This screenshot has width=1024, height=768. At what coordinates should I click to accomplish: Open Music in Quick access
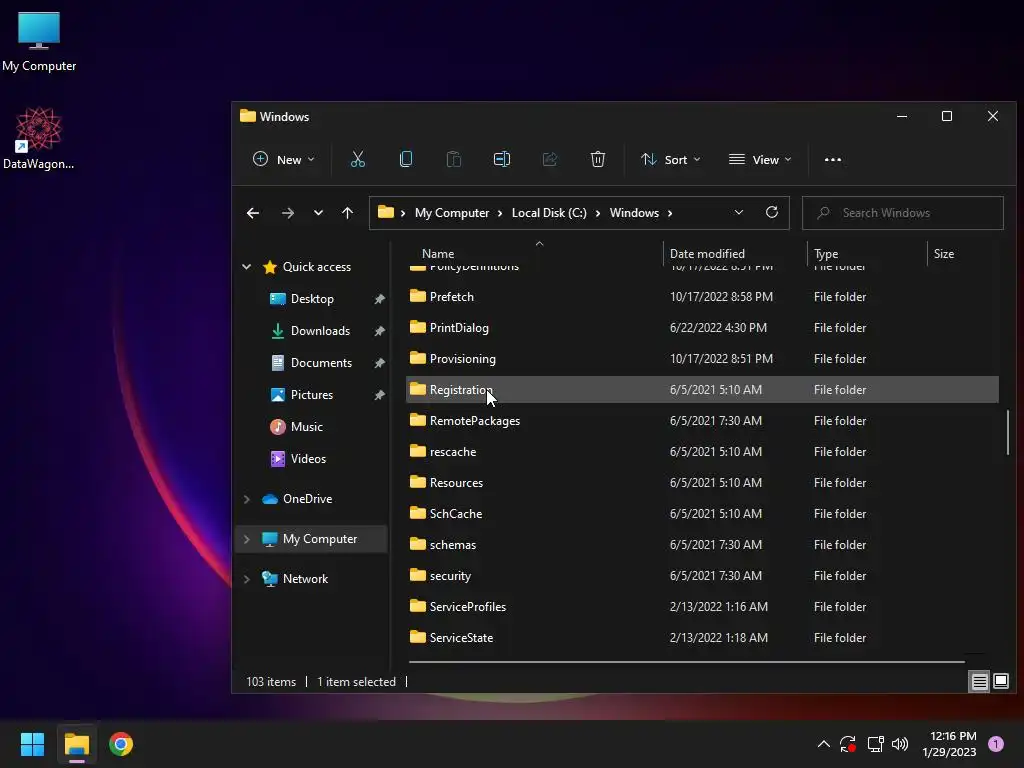(306, 426)
